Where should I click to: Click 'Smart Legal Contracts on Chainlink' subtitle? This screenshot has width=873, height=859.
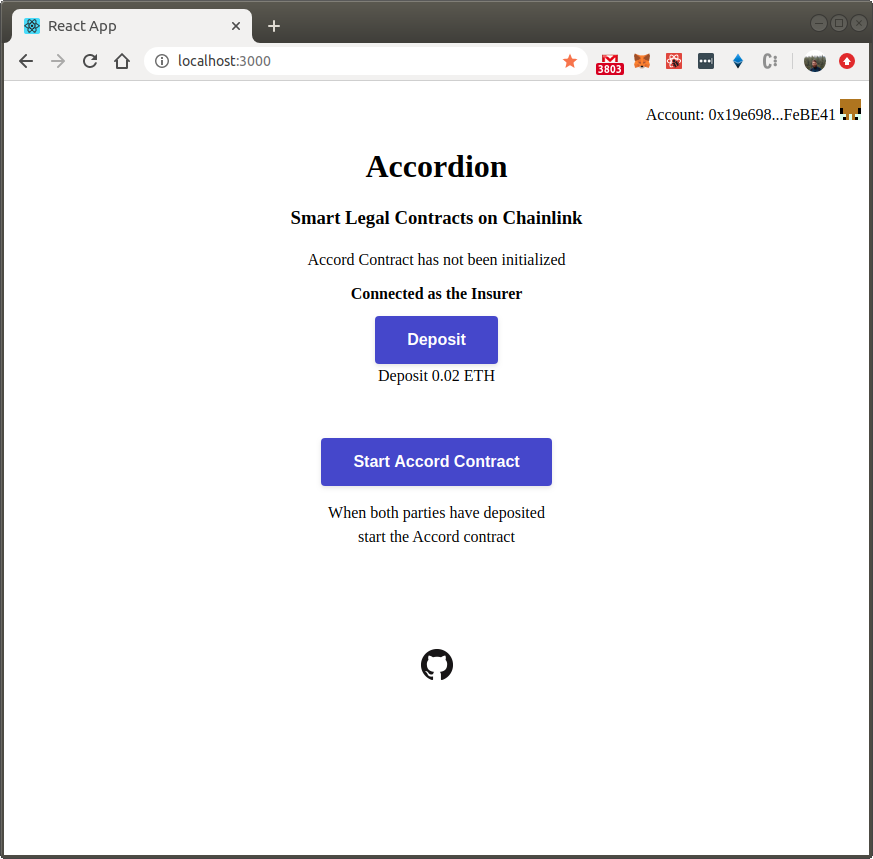click(x=436, y=218)
